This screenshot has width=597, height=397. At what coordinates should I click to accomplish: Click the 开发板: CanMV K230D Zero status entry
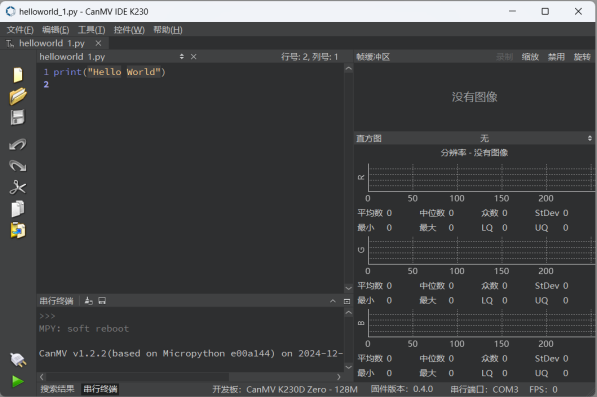tap(285, 389)
